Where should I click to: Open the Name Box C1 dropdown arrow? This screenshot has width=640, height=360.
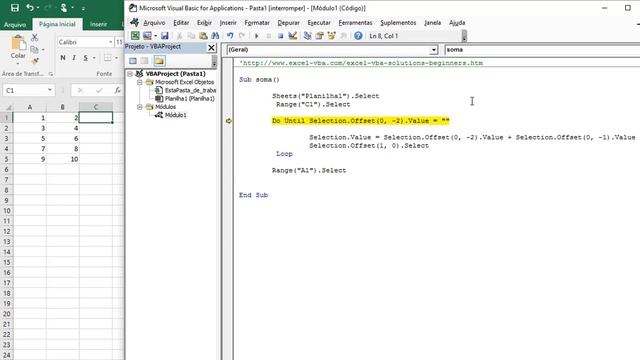pyautogui.click(x=49, y=90)
